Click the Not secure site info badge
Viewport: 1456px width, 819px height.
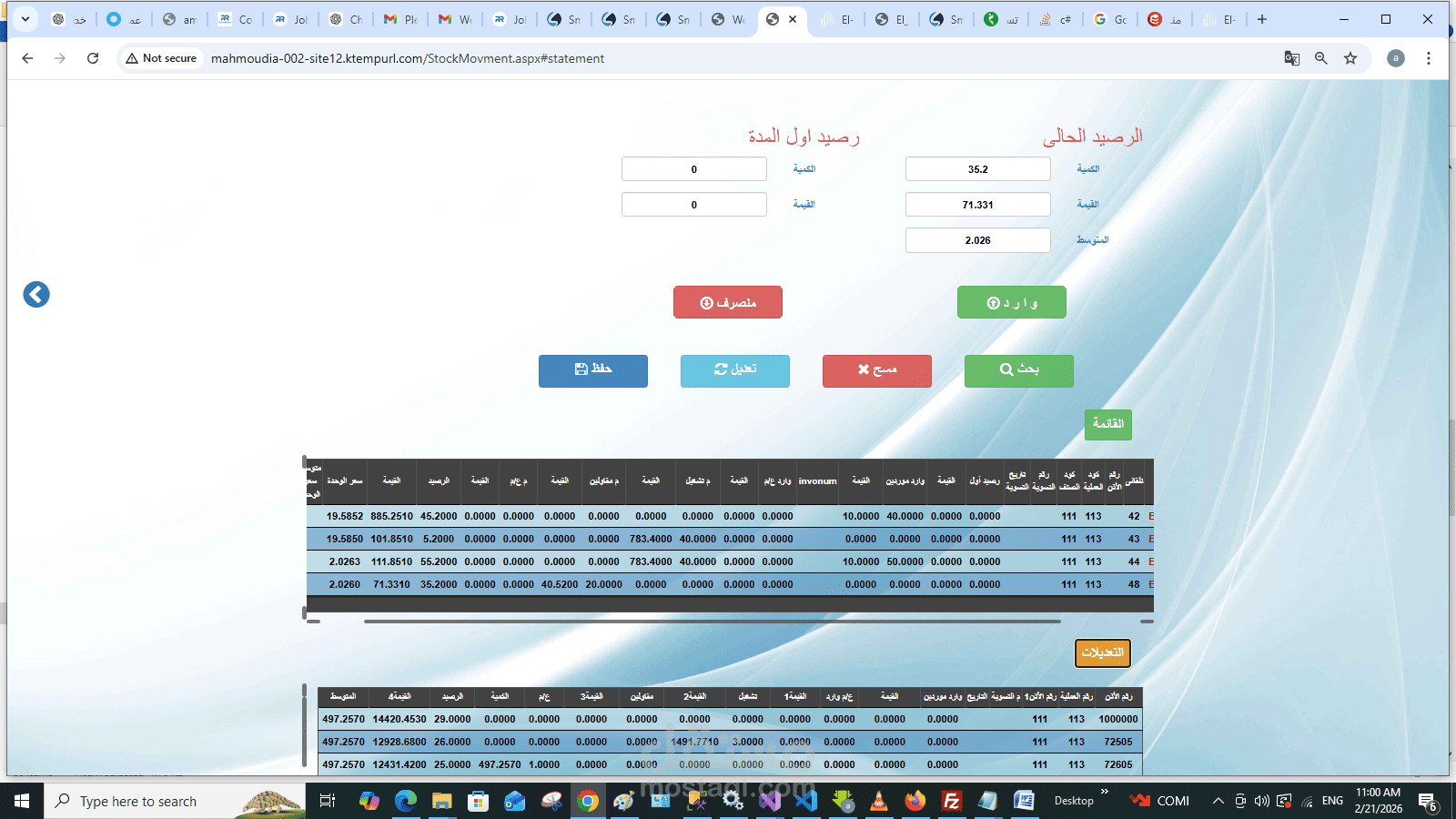tap(161, 58)
